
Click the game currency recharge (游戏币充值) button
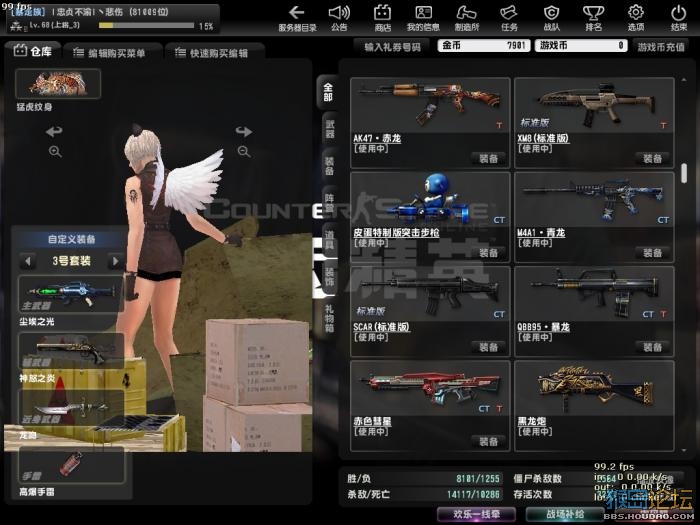pos(661,46)
